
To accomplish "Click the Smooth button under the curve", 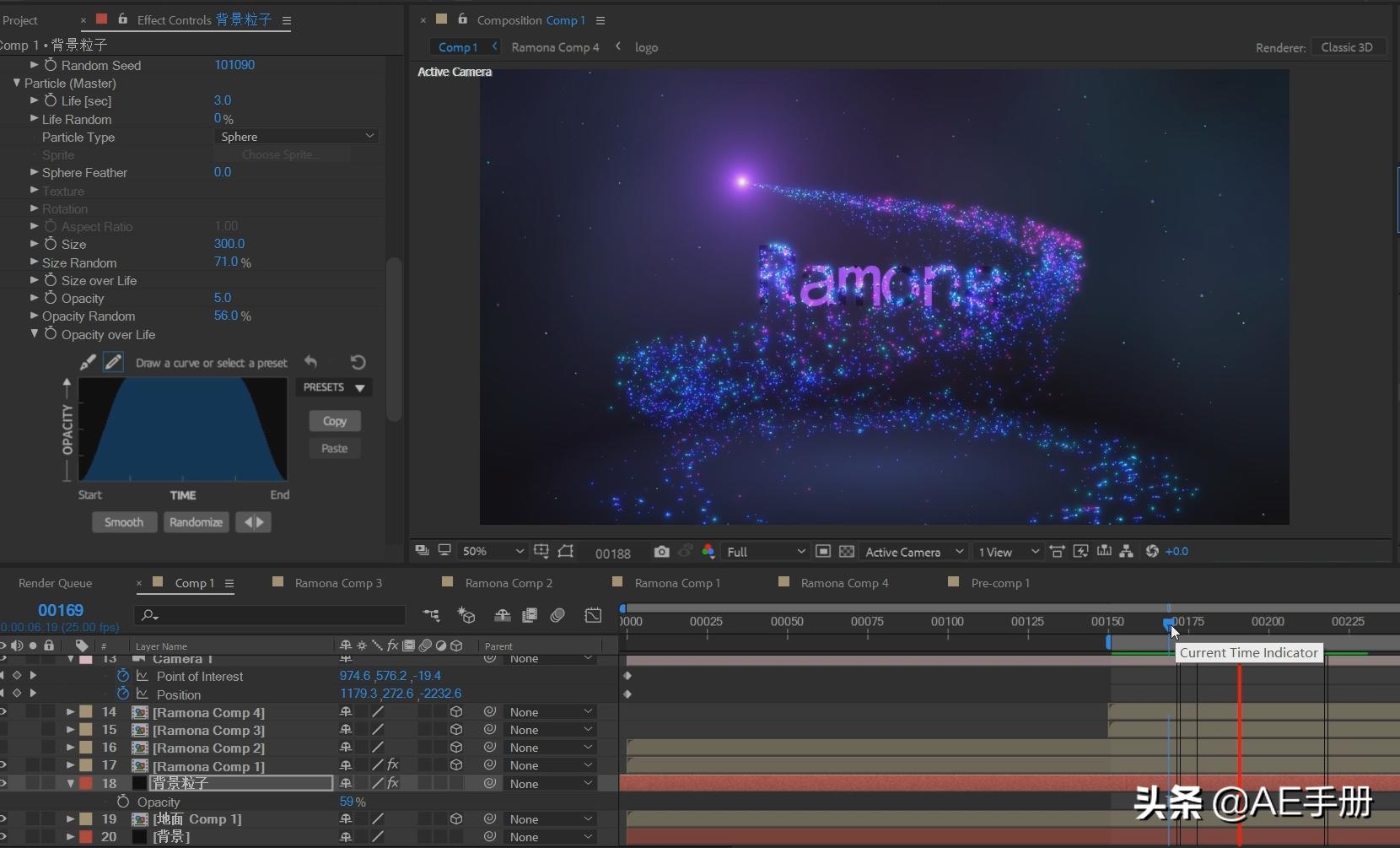I will click(x=123, y=522).
